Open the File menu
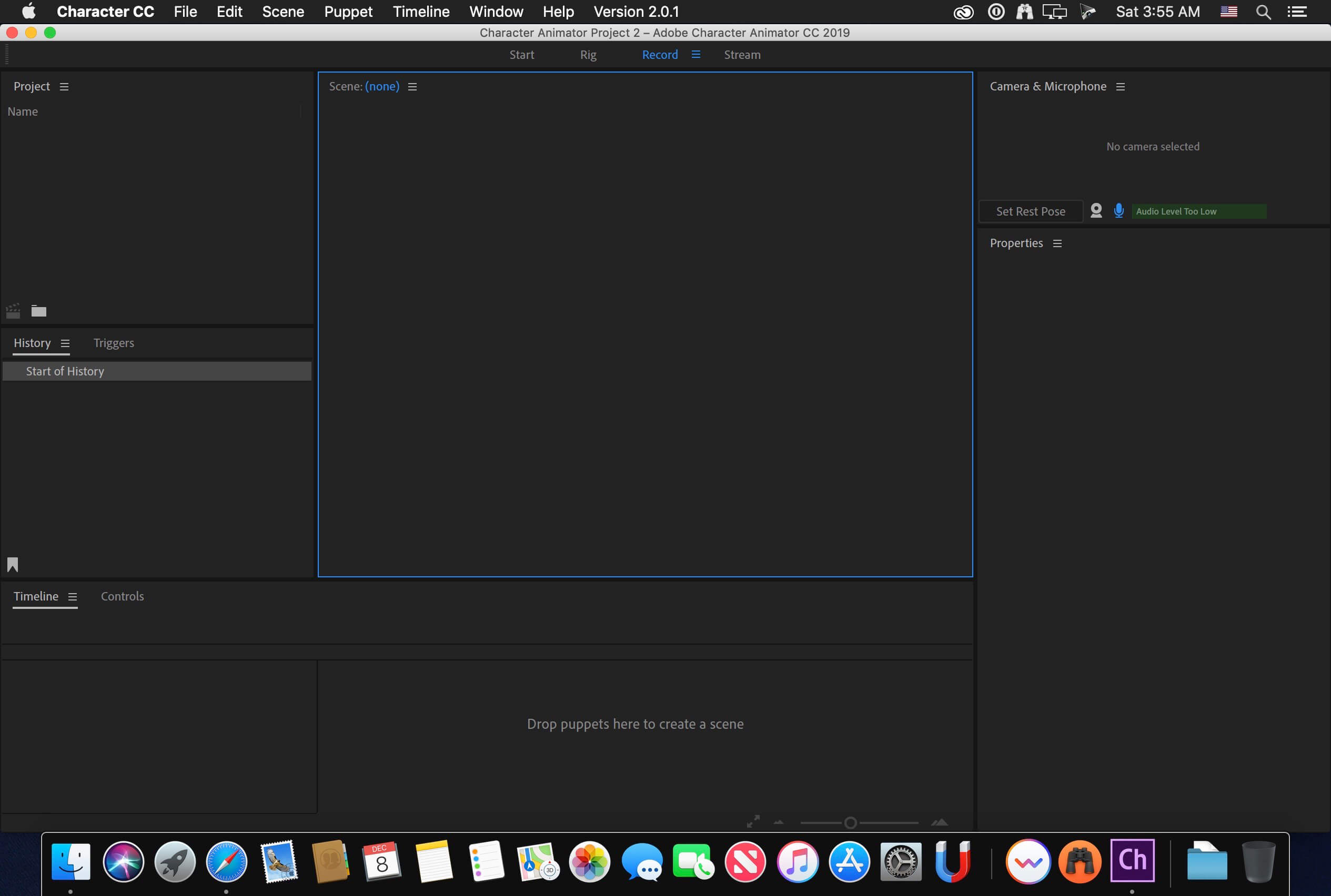This screenshot has width=1331, height=896. [x=185, y=12]
